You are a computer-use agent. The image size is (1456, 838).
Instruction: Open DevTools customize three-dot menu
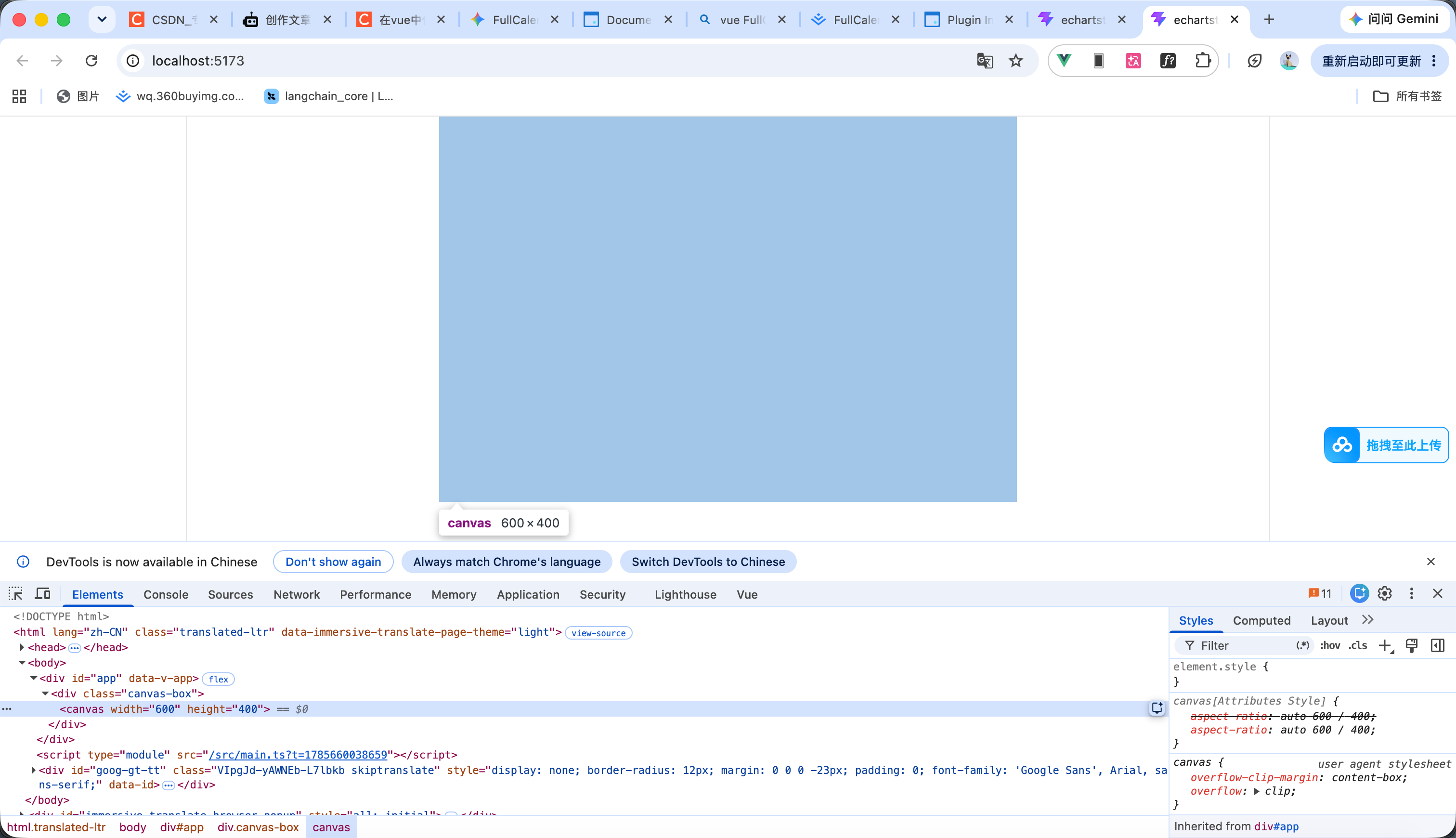(1411, 593)
